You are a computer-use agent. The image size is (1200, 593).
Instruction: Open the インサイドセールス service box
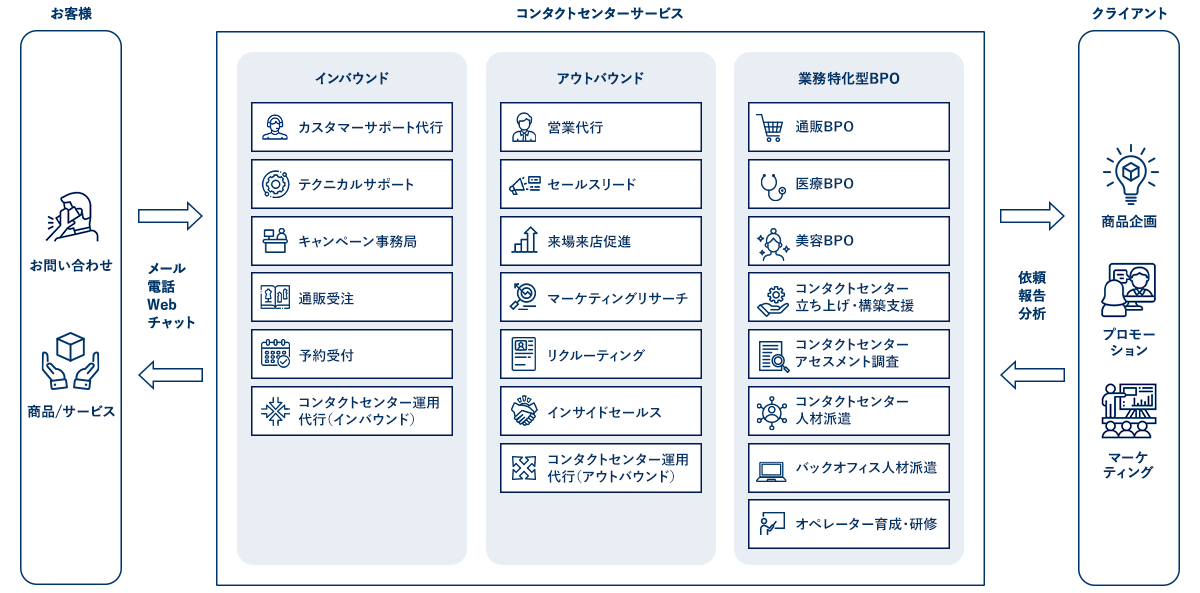point(601,411)
